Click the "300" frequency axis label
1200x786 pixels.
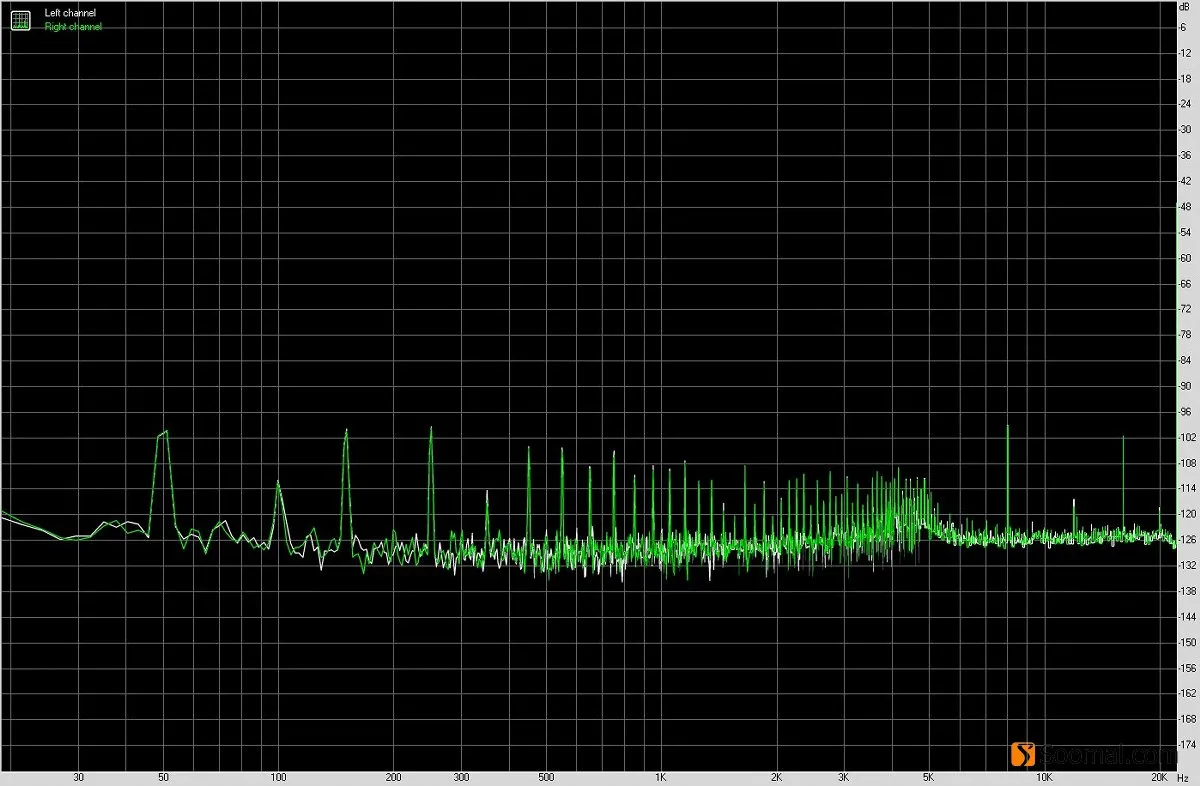pos(461,777)
